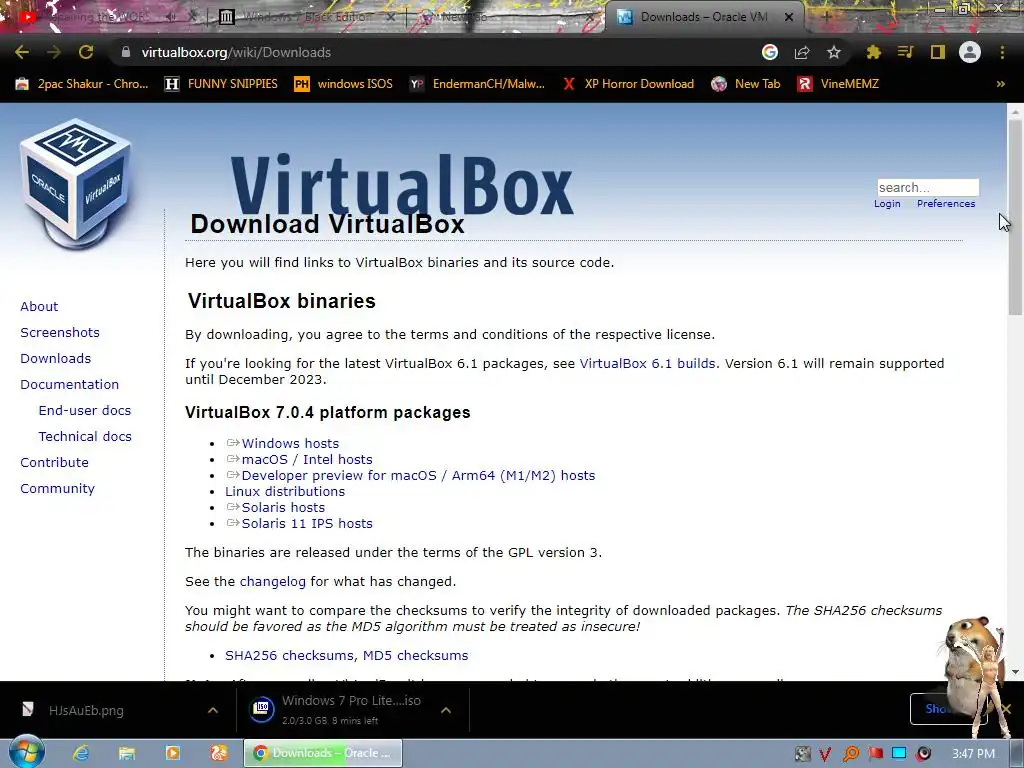Bookmark this page with the star icon

coord(834,52)
